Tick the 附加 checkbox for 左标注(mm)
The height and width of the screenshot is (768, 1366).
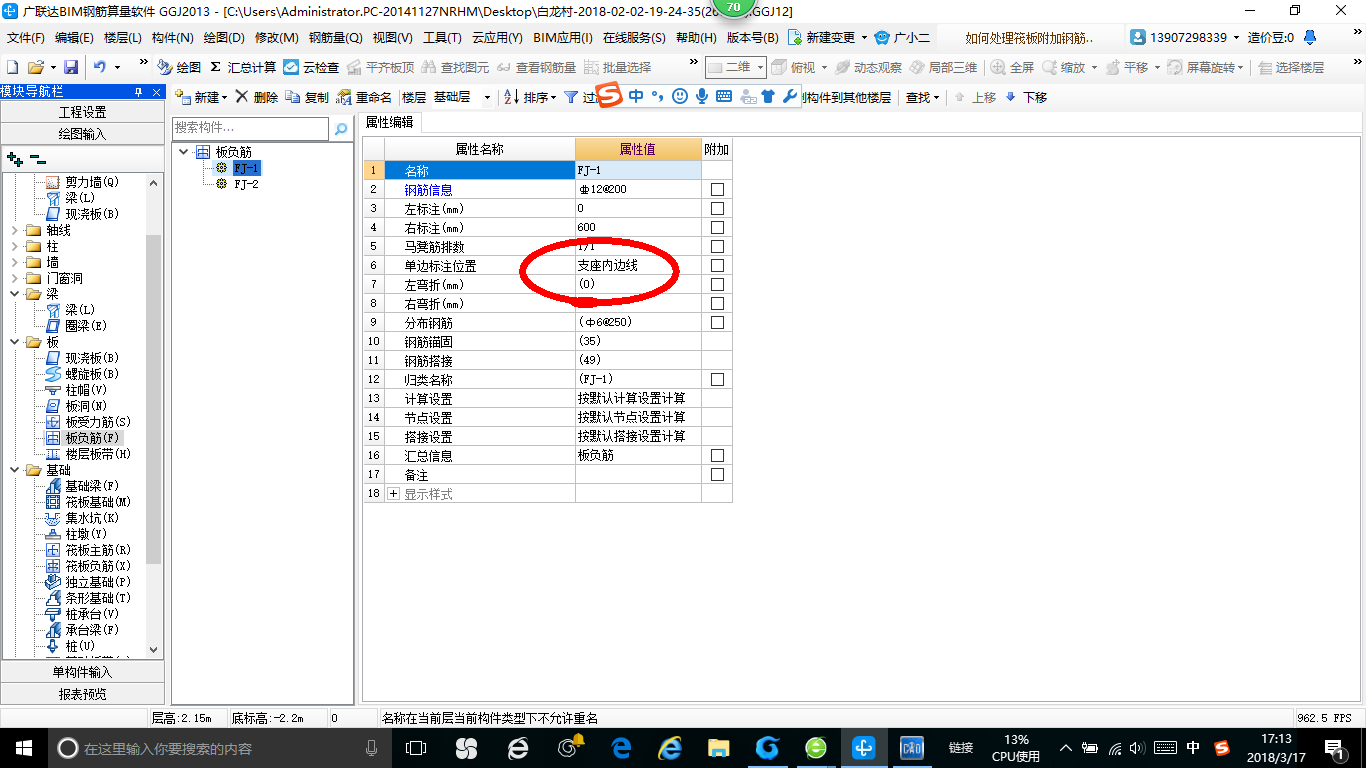(x=717, y=209)
